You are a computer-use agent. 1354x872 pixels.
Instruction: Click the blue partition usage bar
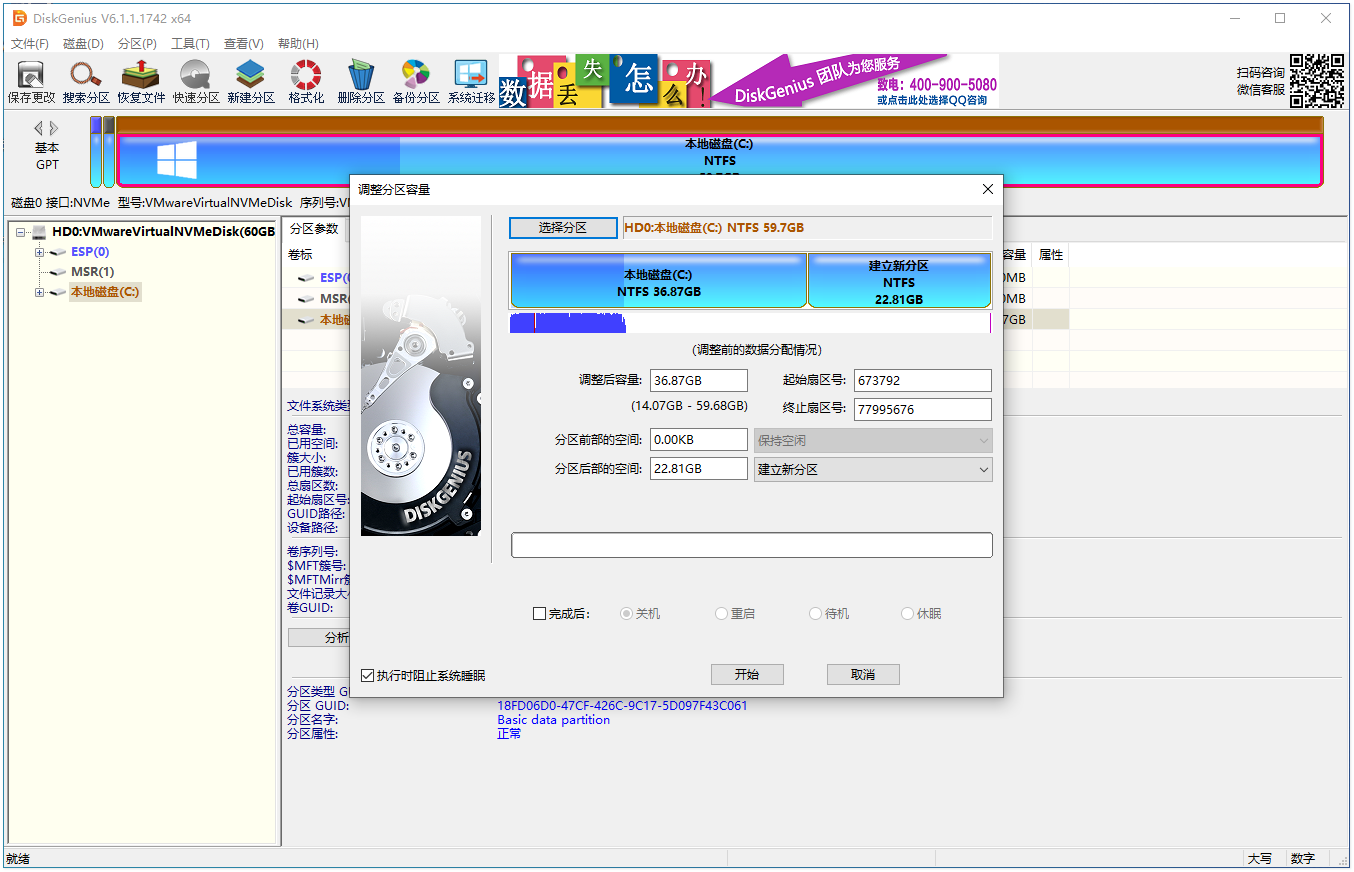pyautogui.click(x=567, y=322)
